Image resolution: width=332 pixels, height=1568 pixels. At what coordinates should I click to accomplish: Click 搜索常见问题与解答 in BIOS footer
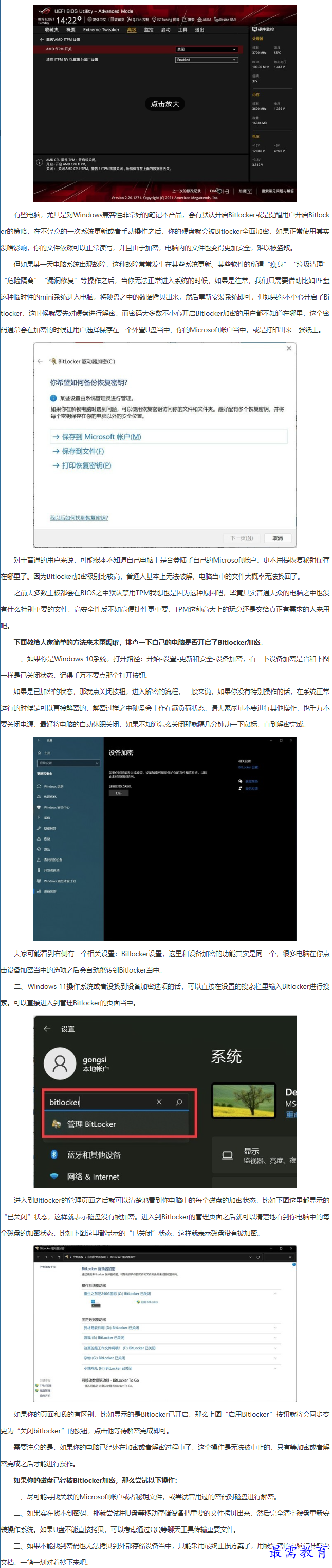(x=277, y=191)
